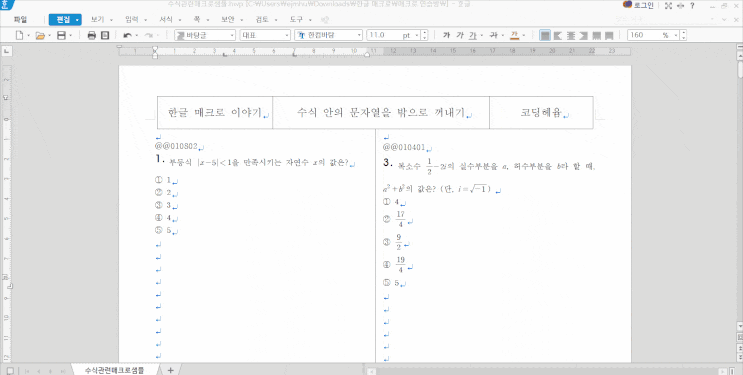Expand the underline style dropdown arrow

[x=481, y=36]
